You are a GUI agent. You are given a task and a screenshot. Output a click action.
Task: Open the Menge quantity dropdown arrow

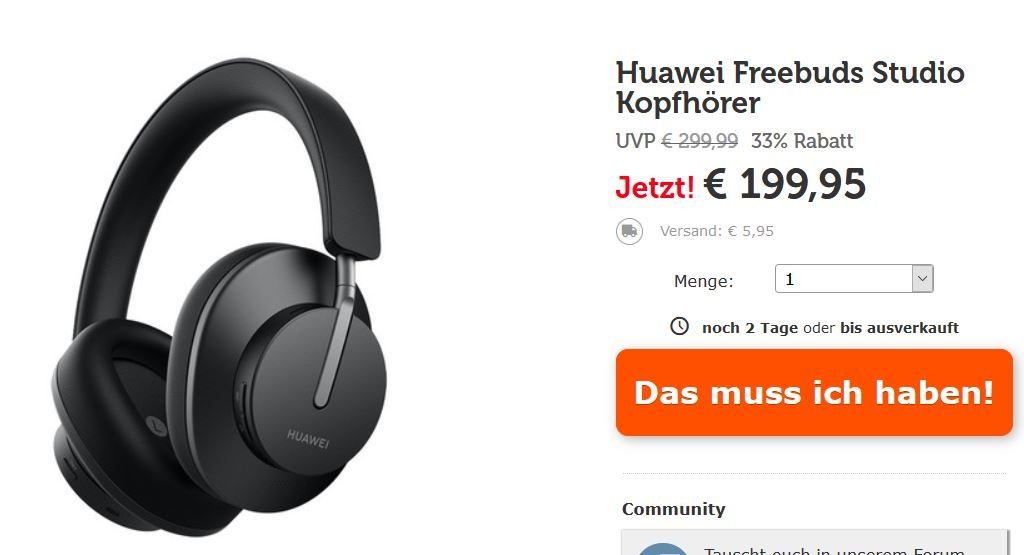coord(922,279)
